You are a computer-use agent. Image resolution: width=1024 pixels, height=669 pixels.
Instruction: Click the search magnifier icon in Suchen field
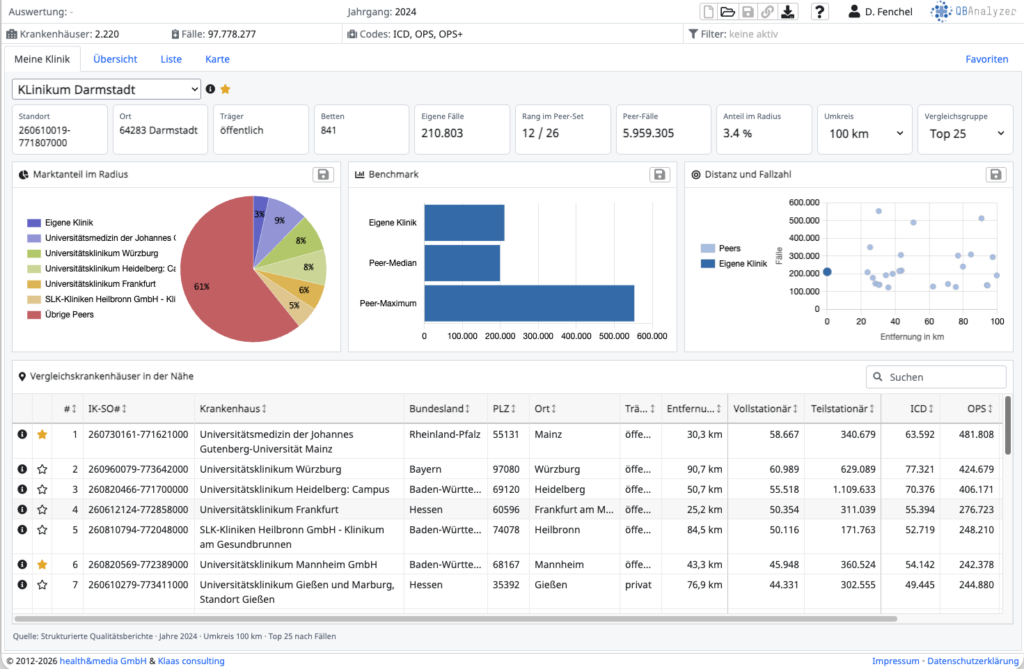tap(878, 377)
